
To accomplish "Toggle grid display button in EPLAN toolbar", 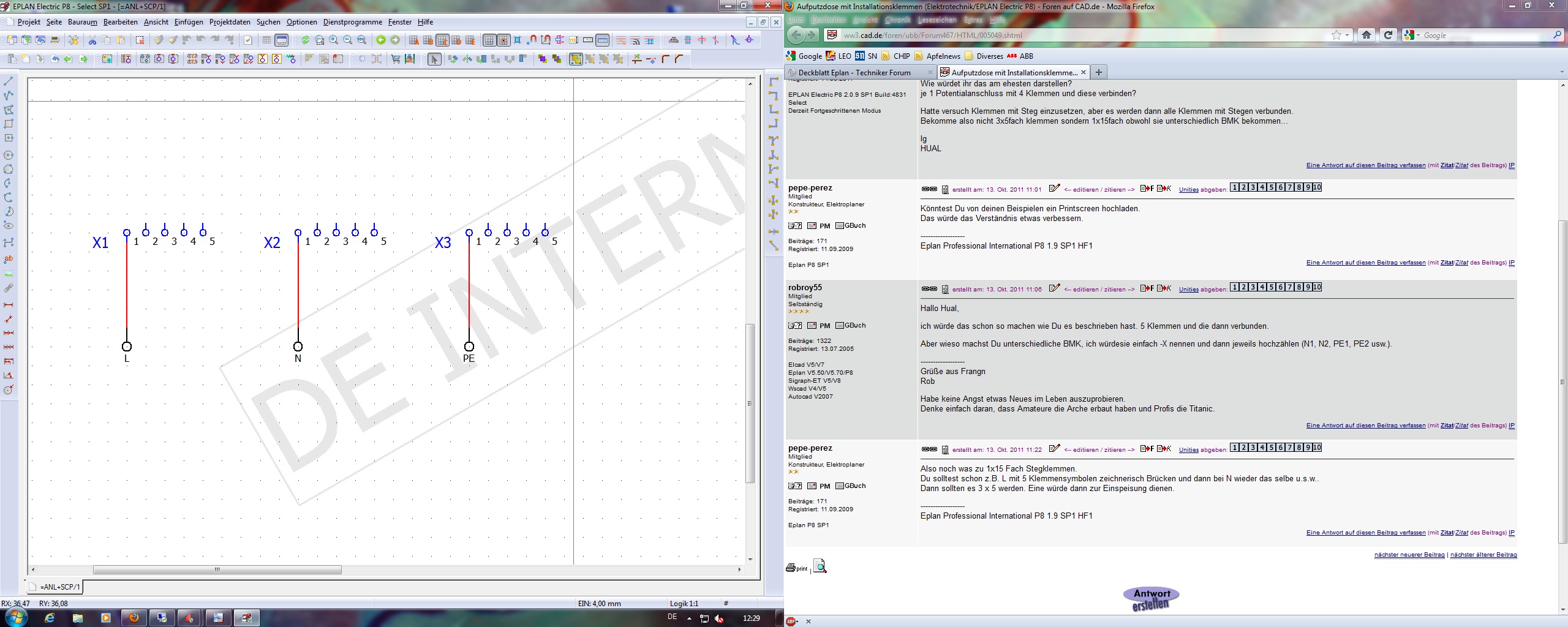I will tap(489, 40).
